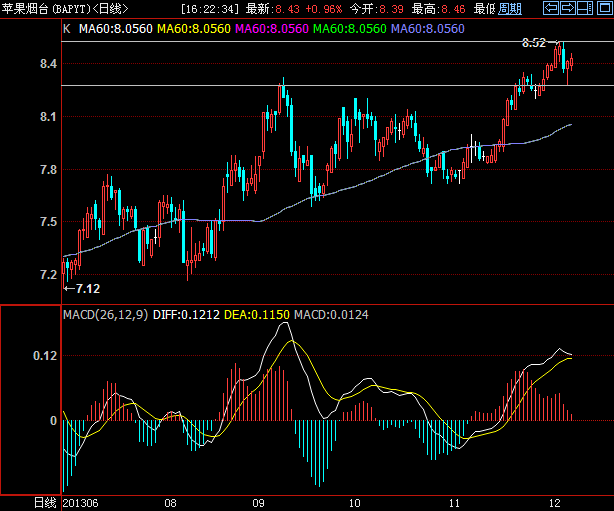614x511 pixels.
Task: Click the full-window maximize chart icon
Action: (x=605, y=8)
